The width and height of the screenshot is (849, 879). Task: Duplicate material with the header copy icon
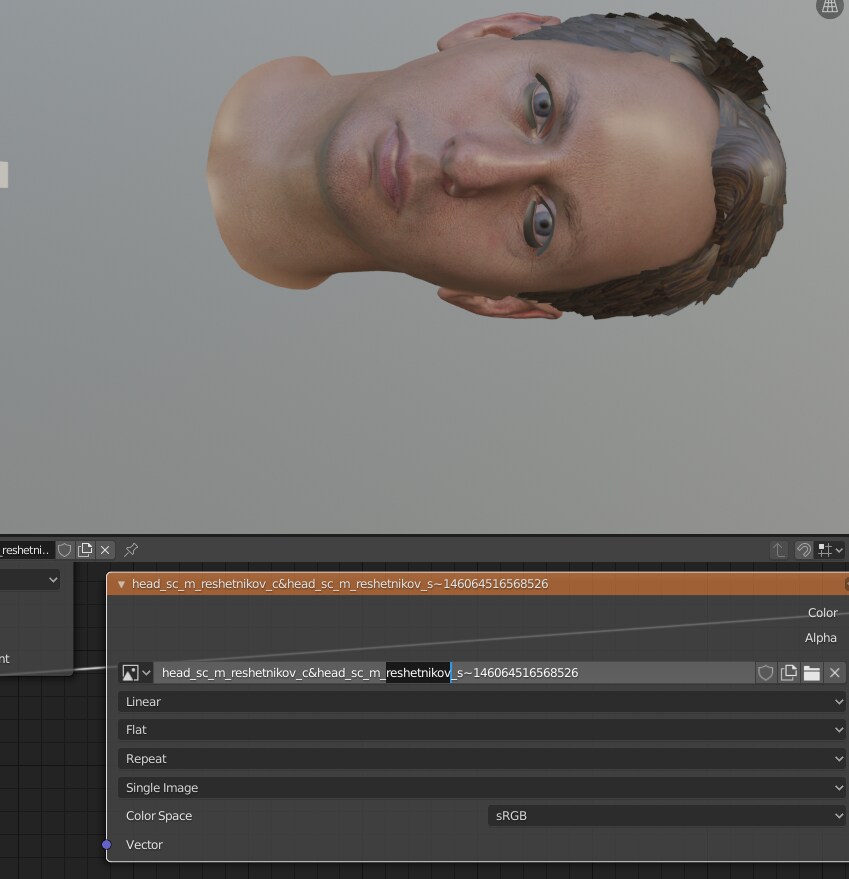click(x=85, y=550)
